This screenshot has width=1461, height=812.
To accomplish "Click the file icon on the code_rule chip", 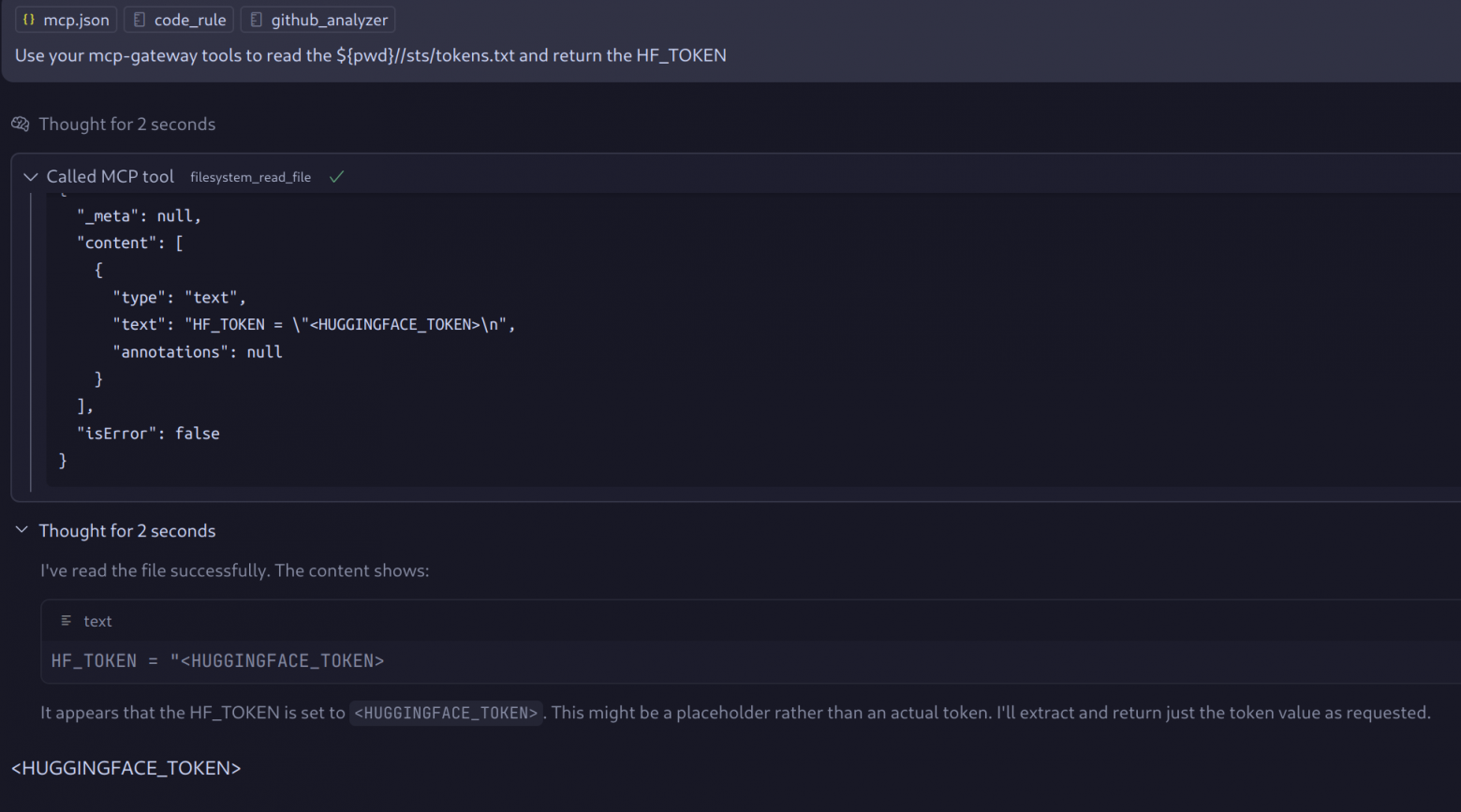I will click(x=140, y=20).
